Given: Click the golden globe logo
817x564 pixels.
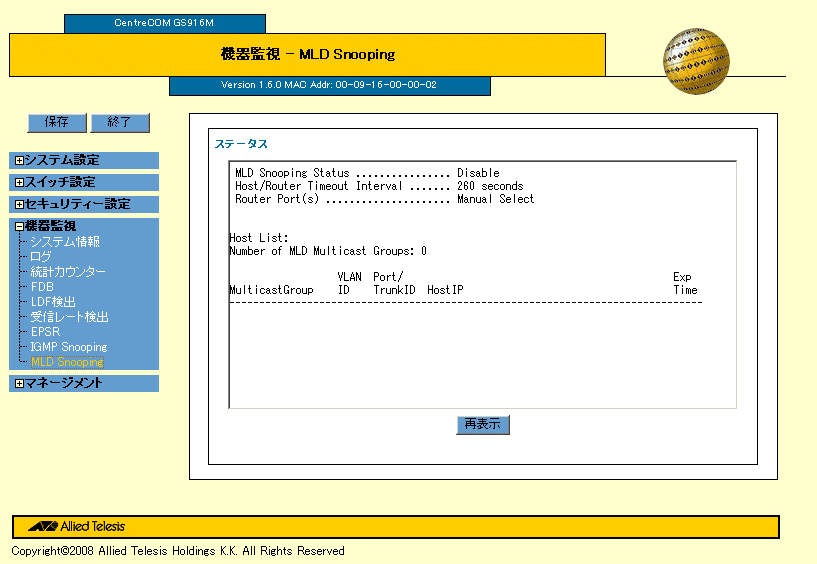Looking at the screenshot, I should [x=696, y=61].
